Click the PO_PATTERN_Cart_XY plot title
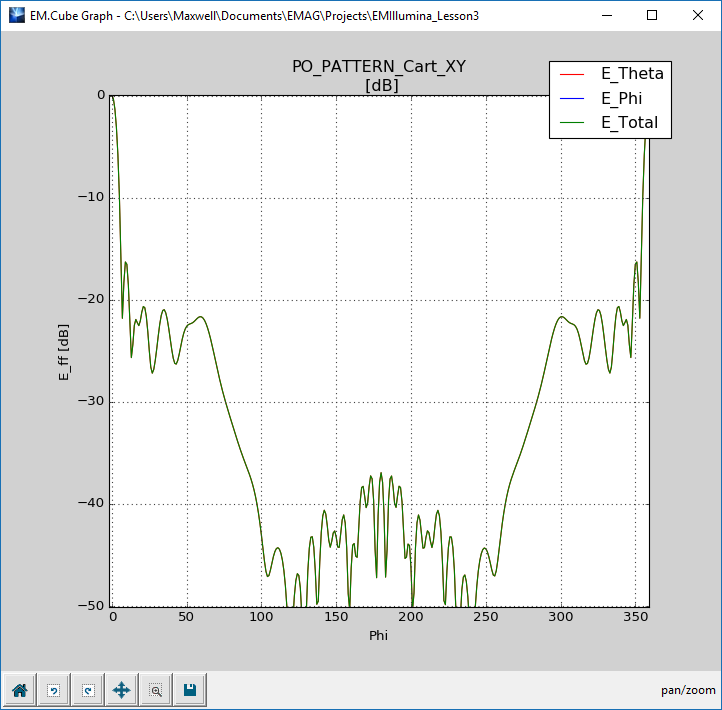 click(x=379, y=67)
